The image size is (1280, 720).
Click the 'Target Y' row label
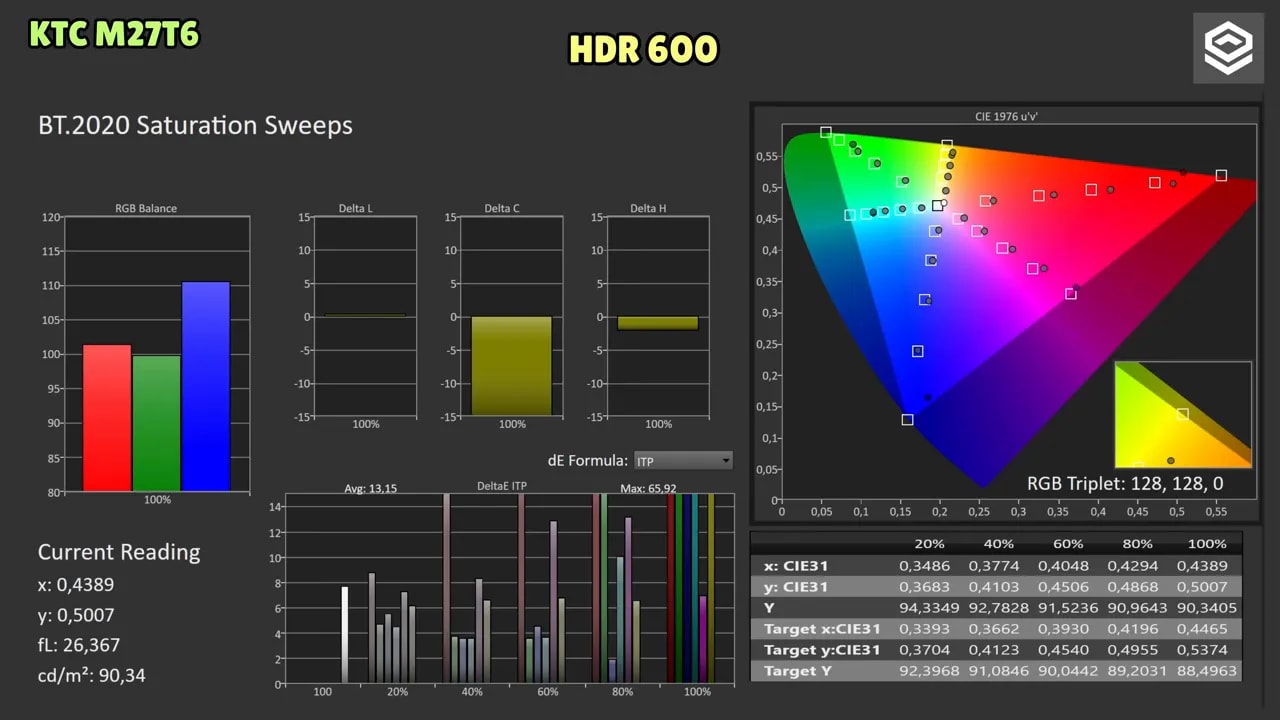[797, 671]
